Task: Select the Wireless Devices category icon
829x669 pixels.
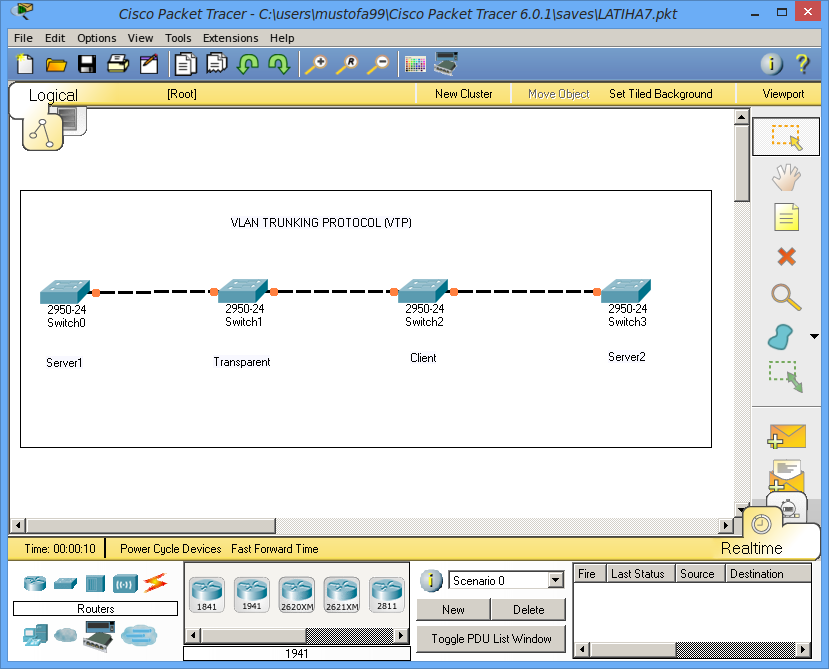Action: coord(125,584)
